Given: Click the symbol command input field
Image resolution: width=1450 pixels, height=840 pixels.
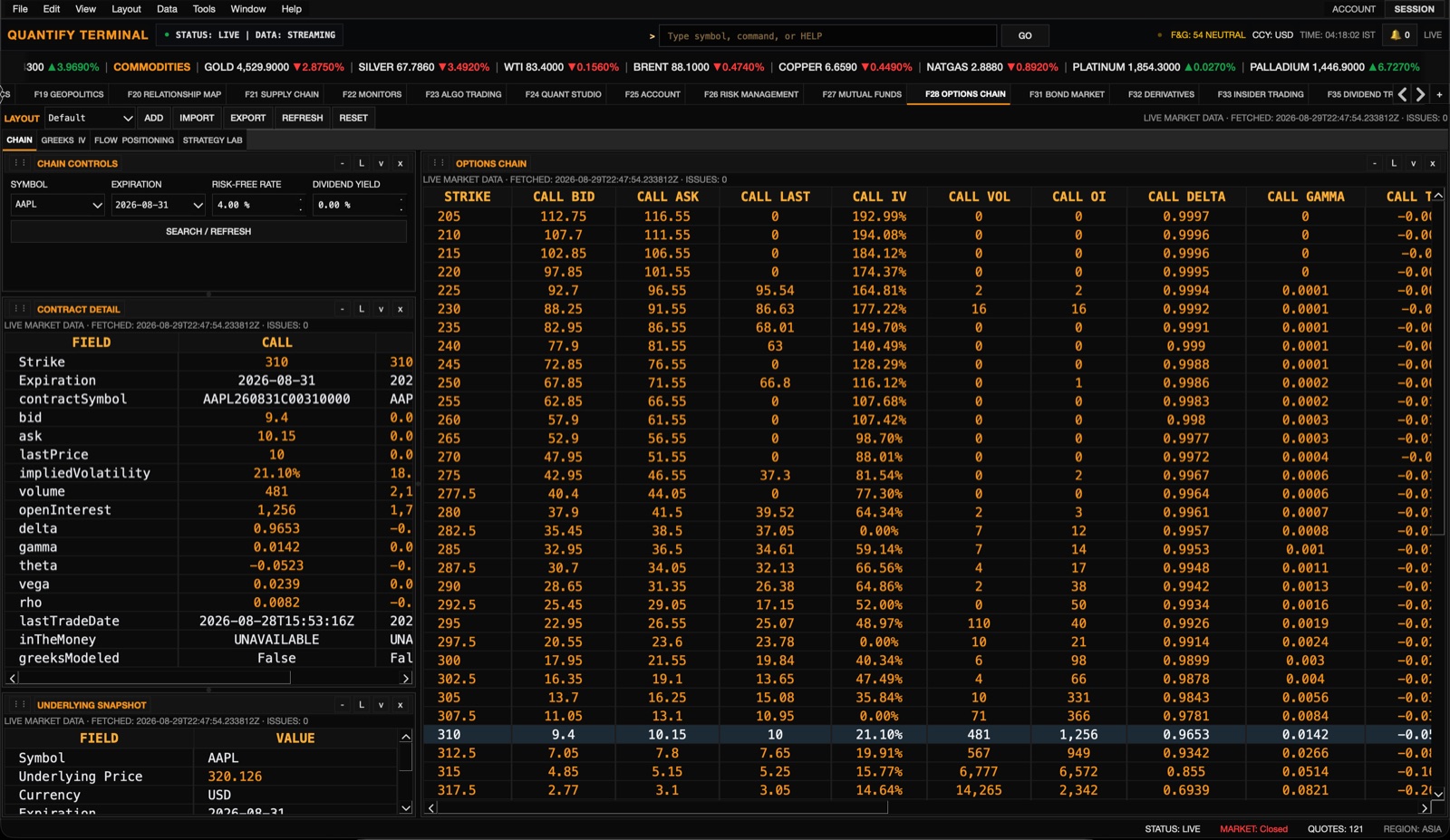Looking at the screenshot, I should (827, 36).
